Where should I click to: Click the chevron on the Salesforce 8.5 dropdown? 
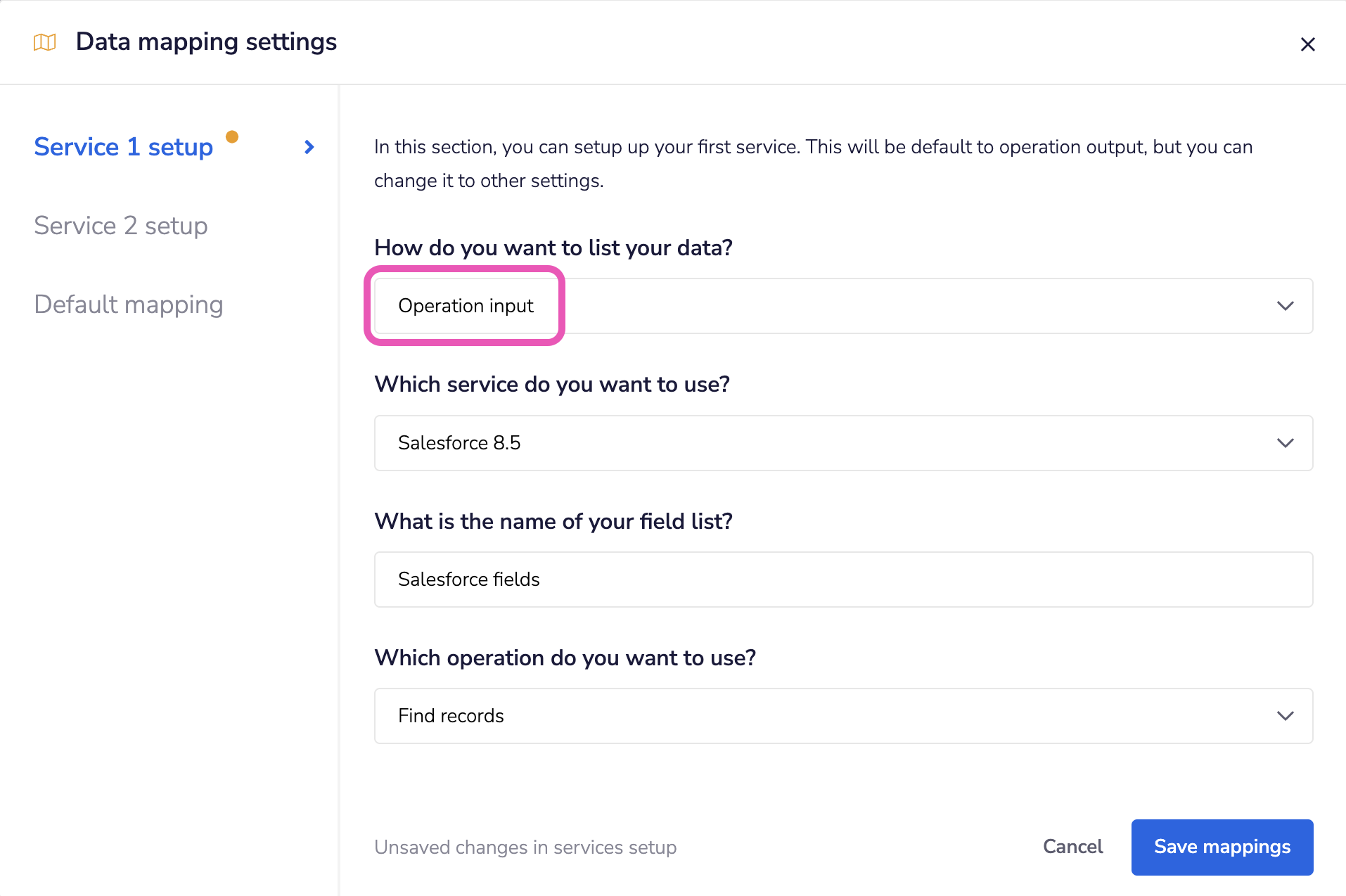point(1285,443)
